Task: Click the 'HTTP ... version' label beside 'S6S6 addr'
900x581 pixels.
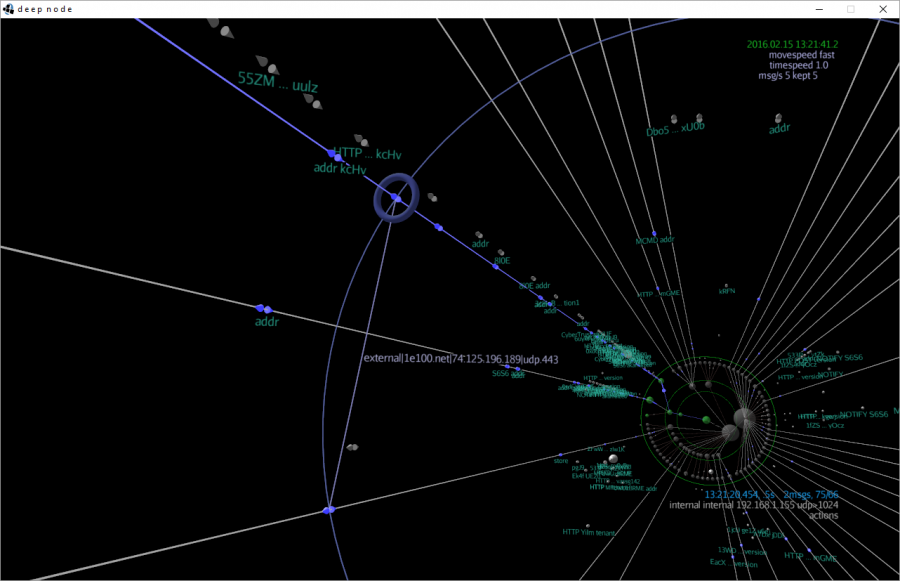Action: pos(603,378)
